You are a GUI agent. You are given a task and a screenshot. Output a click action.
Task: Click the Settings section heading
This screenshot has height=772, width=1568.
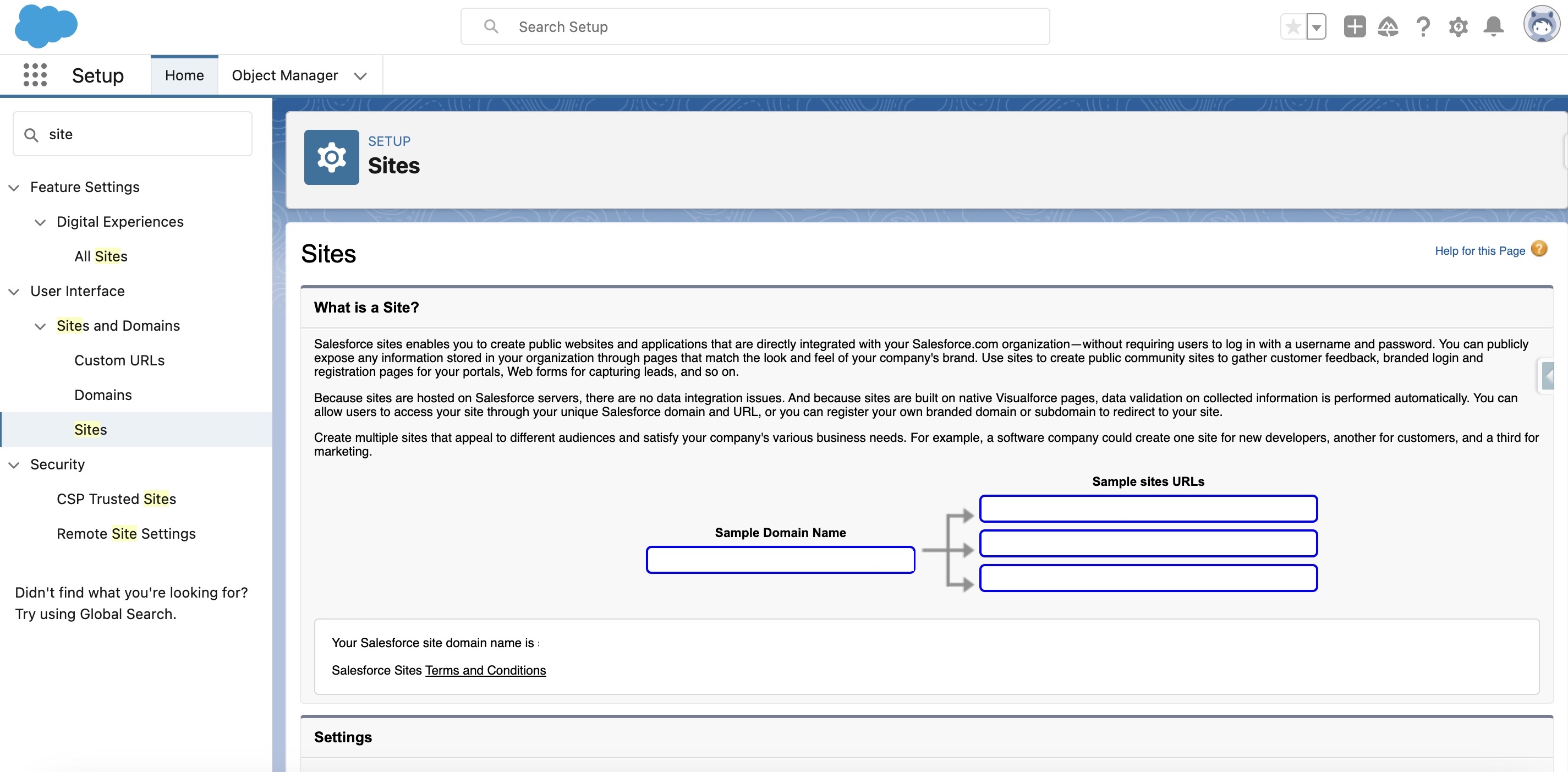343,737
